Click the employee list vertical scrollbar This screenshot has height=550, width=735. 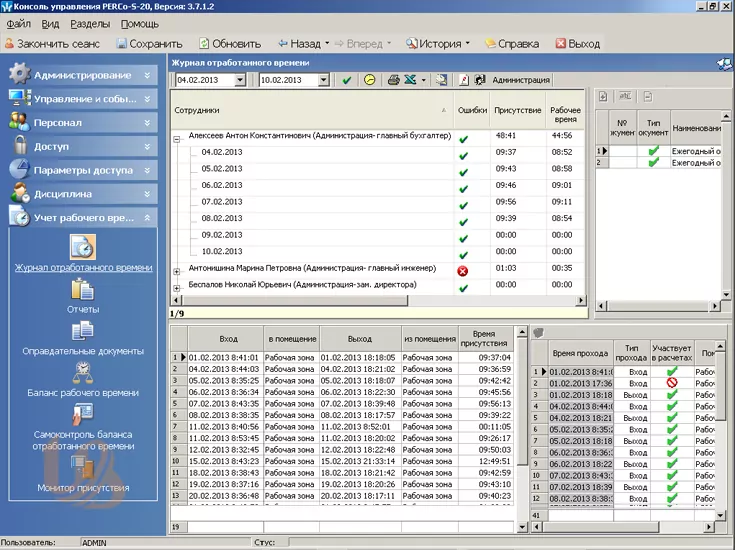coord(592,200)
